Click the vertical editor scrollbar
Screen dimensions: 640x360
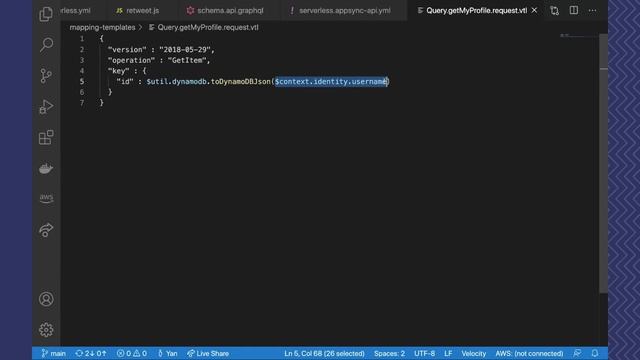604,163
